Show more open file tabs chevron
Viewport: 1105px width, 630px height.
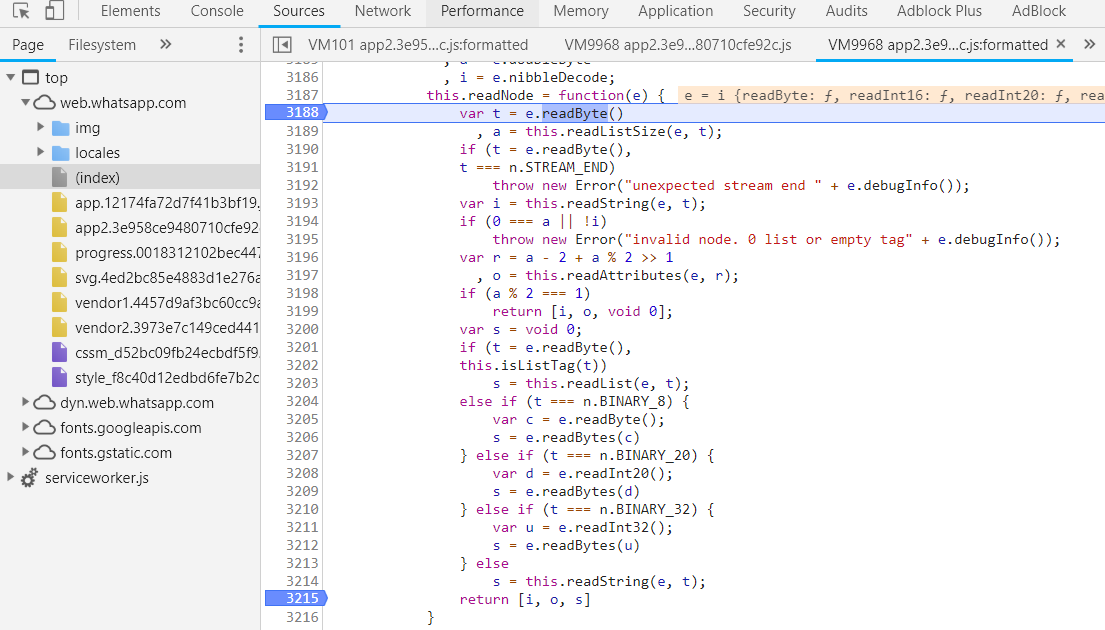point(1089,44)
